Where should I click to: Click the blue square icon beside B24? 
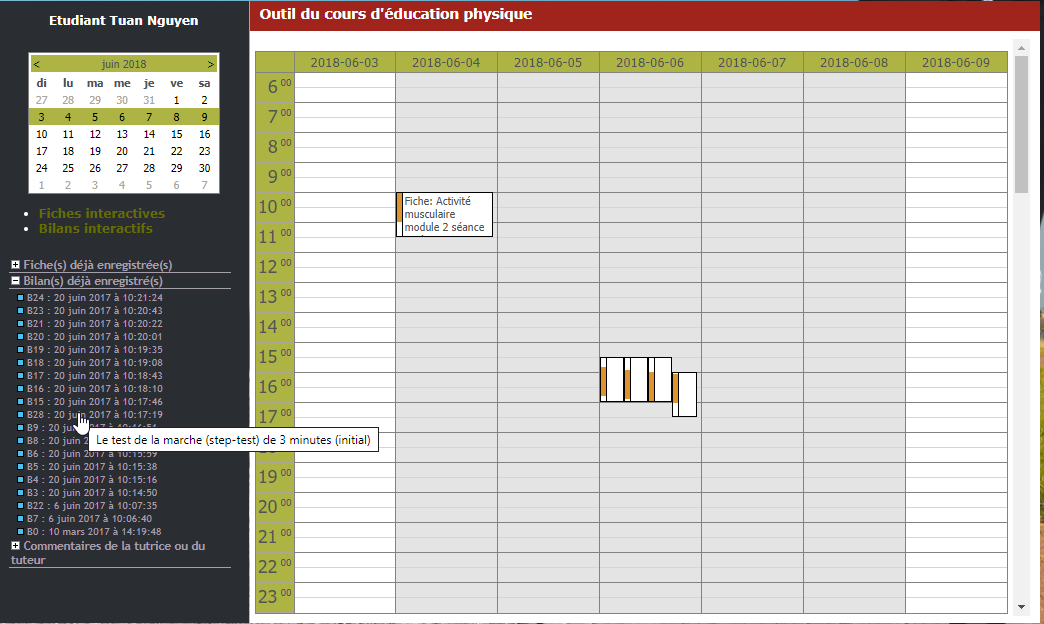21,298
